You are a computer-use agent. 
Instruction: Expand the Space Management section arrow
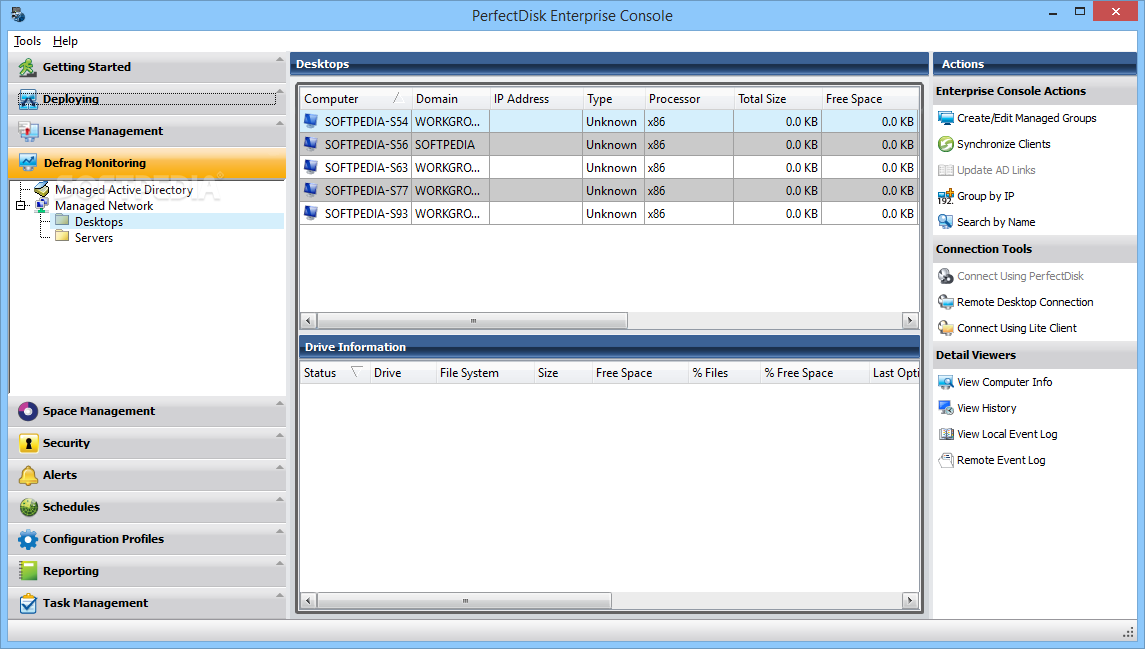point(279,404)
